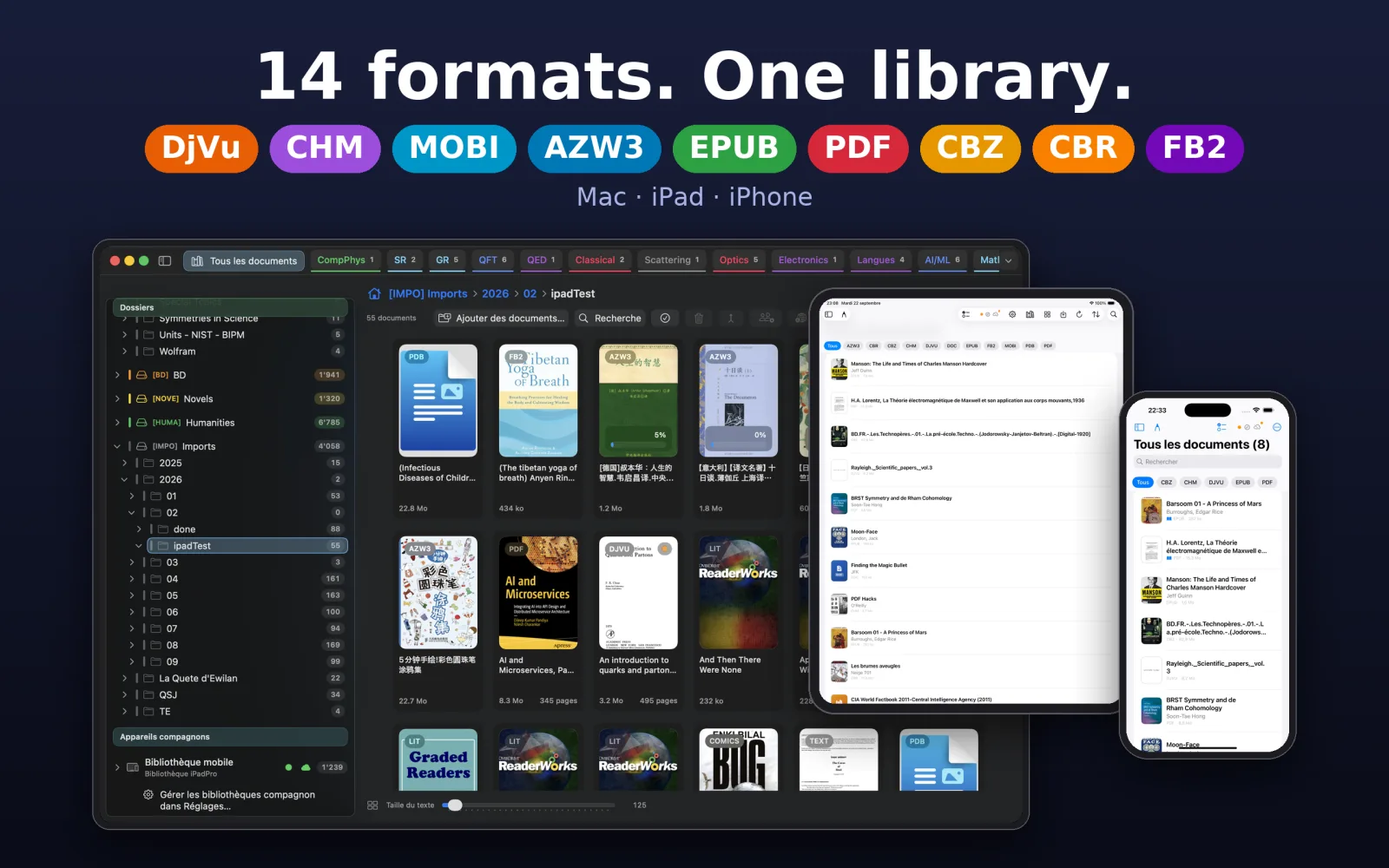This screenshot has height=868, width=1389.
Task: Expand the 2025 folder
Action: pyautogui.click(x=124, y=464)
